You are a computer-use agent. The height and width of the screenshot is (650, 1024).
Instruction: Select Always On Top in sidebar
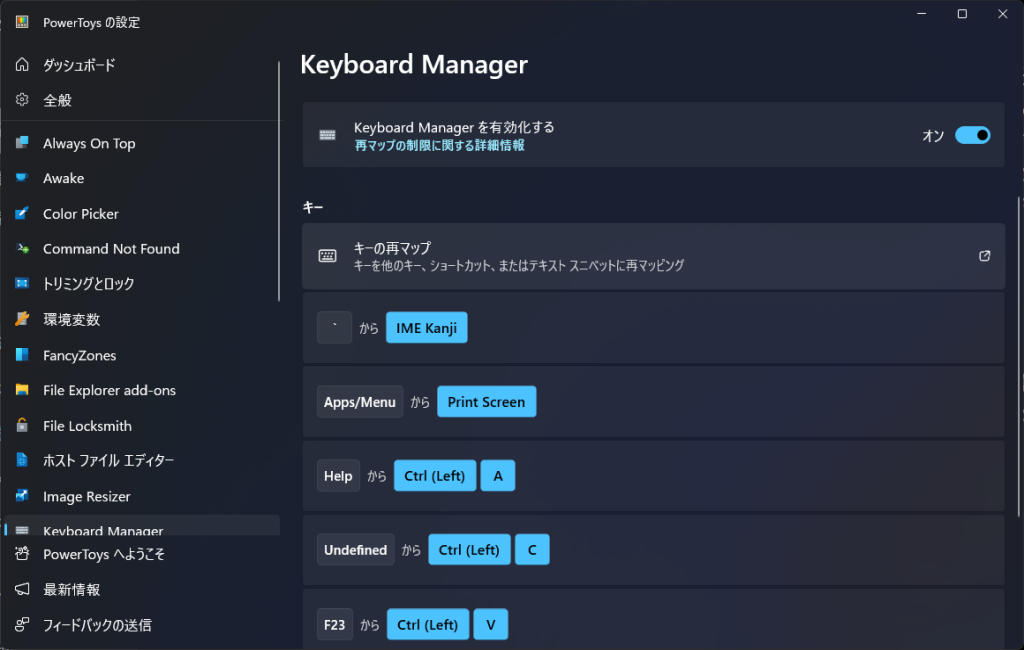(142, 142)
